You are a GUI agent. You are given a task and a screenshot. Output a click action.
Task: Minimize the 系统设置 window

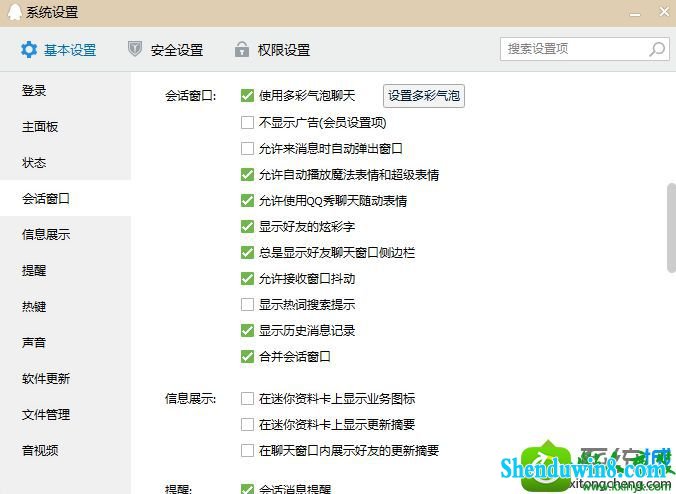tap(635, 14)
